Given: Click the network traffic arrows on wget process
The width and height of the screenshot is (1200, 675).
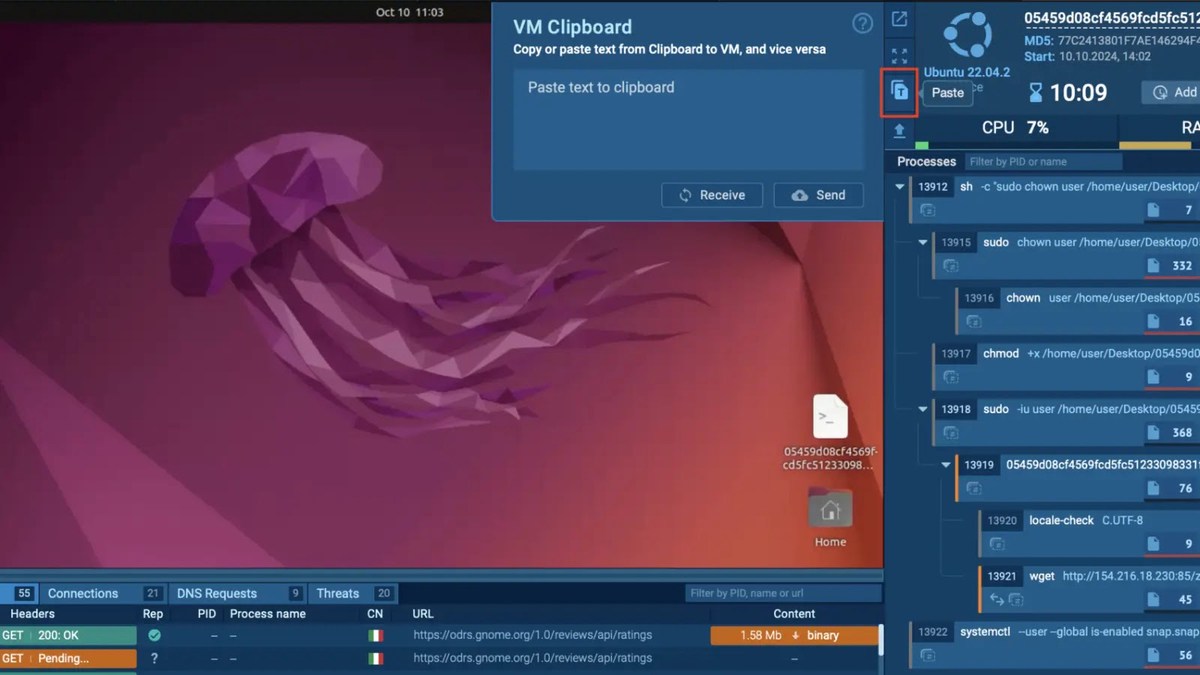Looking at the screenshot, I should tap(998, 599).
